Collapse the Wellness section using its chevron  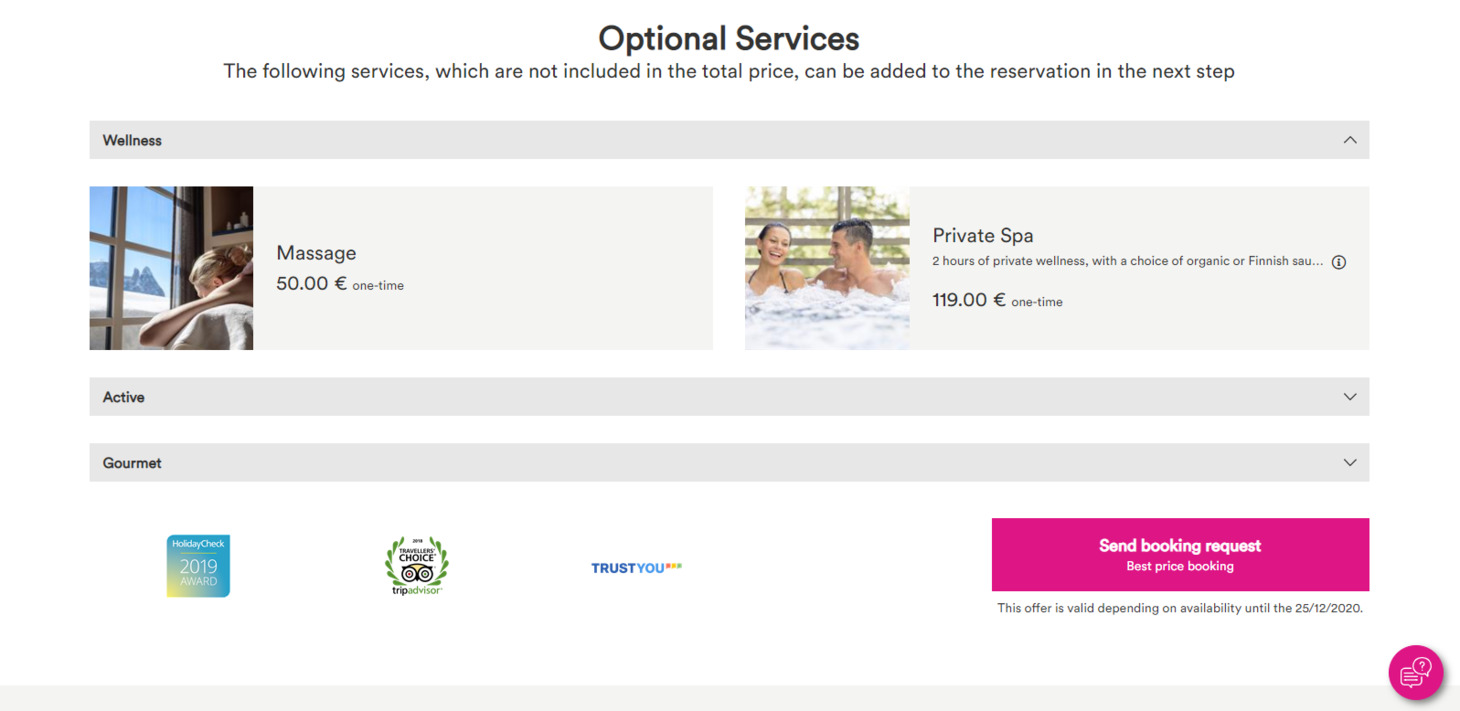[x=1349, y=140]
